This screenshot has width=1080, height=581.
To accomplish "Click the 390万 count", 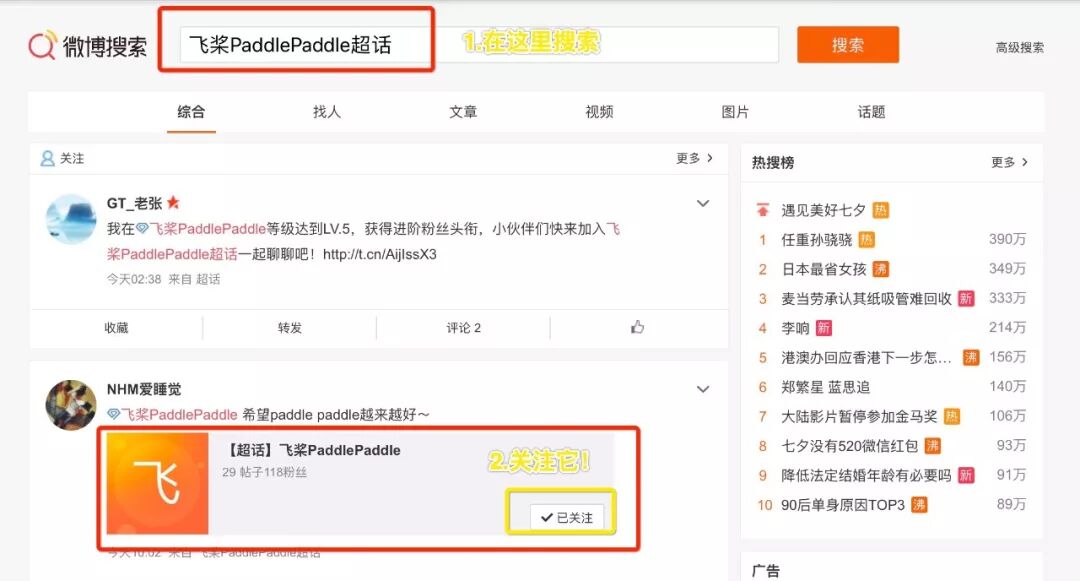I will [1008, 239].
